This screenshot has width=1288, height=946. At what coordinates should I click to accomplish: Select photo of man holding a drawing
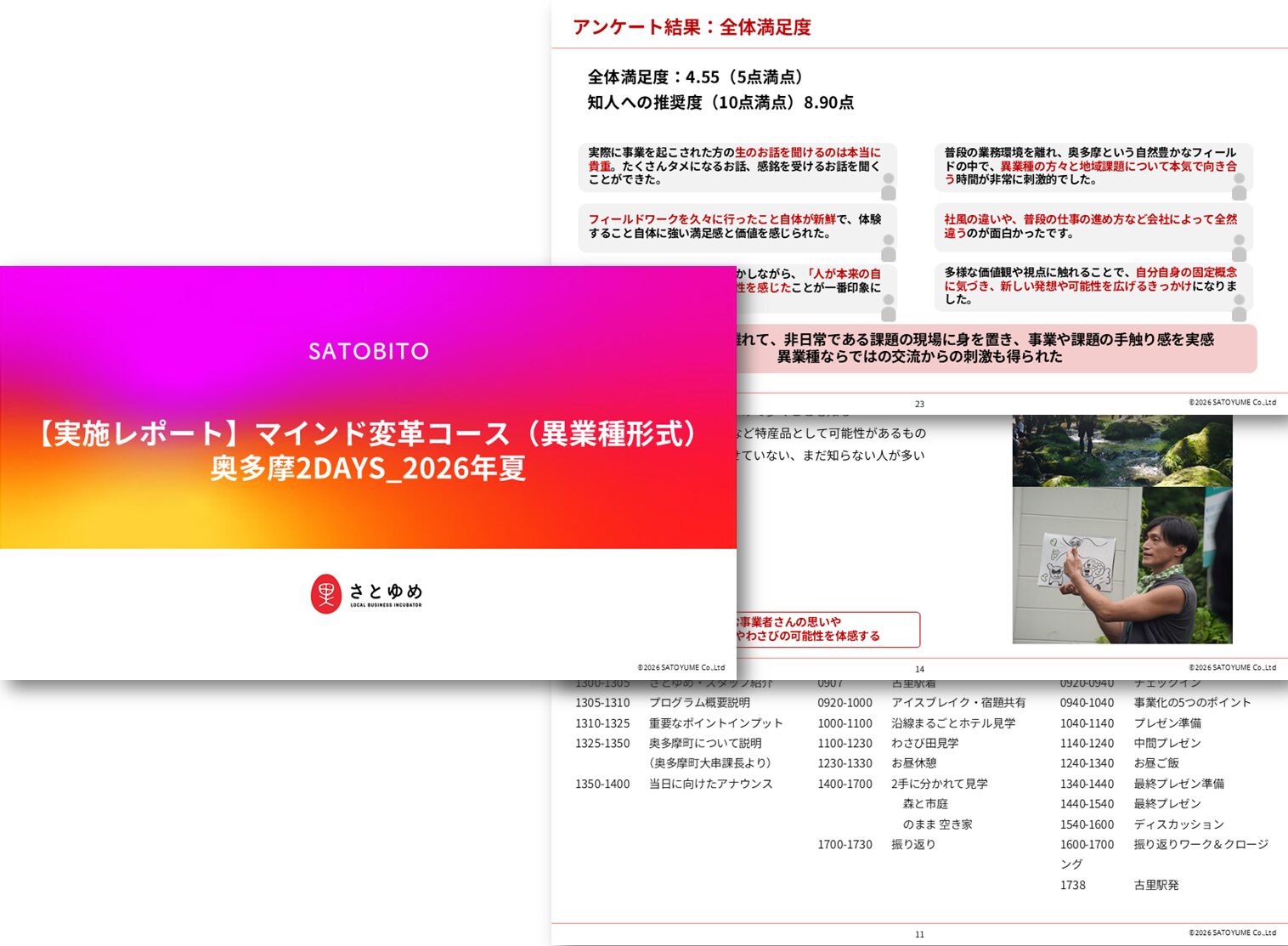[x=1122, y=565]
